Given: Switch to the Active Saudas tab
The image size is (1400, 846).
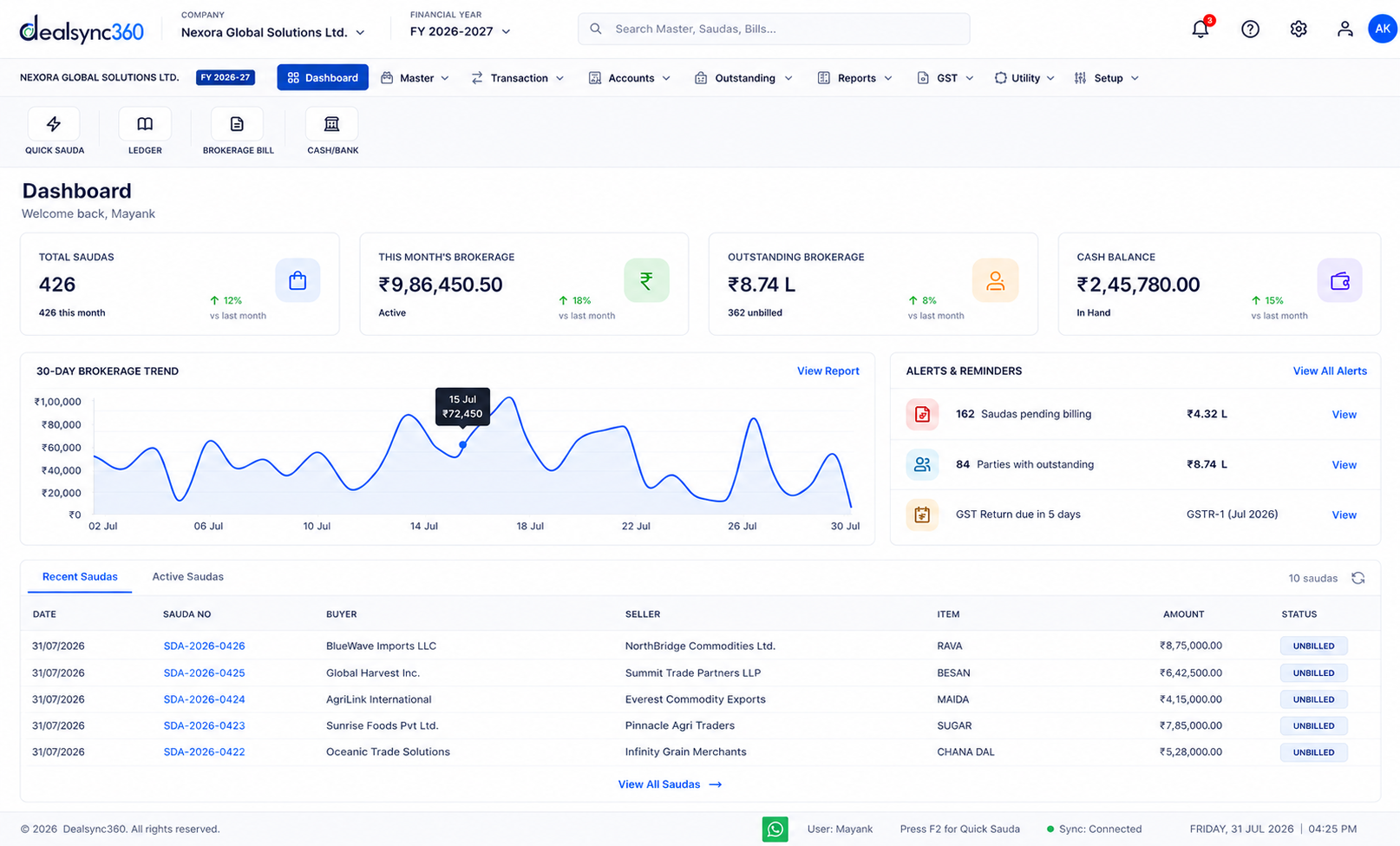Looking at the screenshot, I should pos(188,576).
